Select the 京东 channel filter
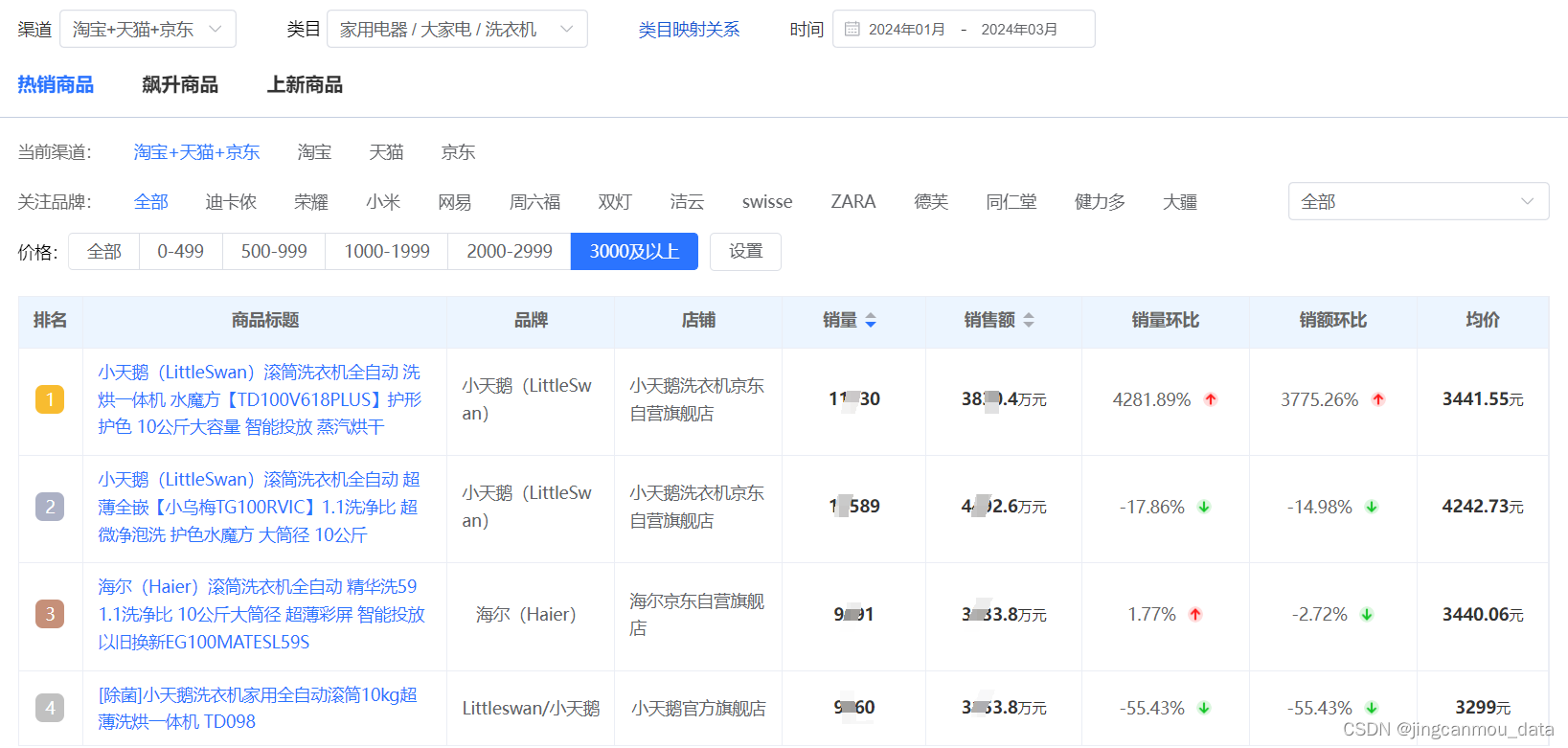Viewport: 1568px width, 748px height. tap(458, 152)
